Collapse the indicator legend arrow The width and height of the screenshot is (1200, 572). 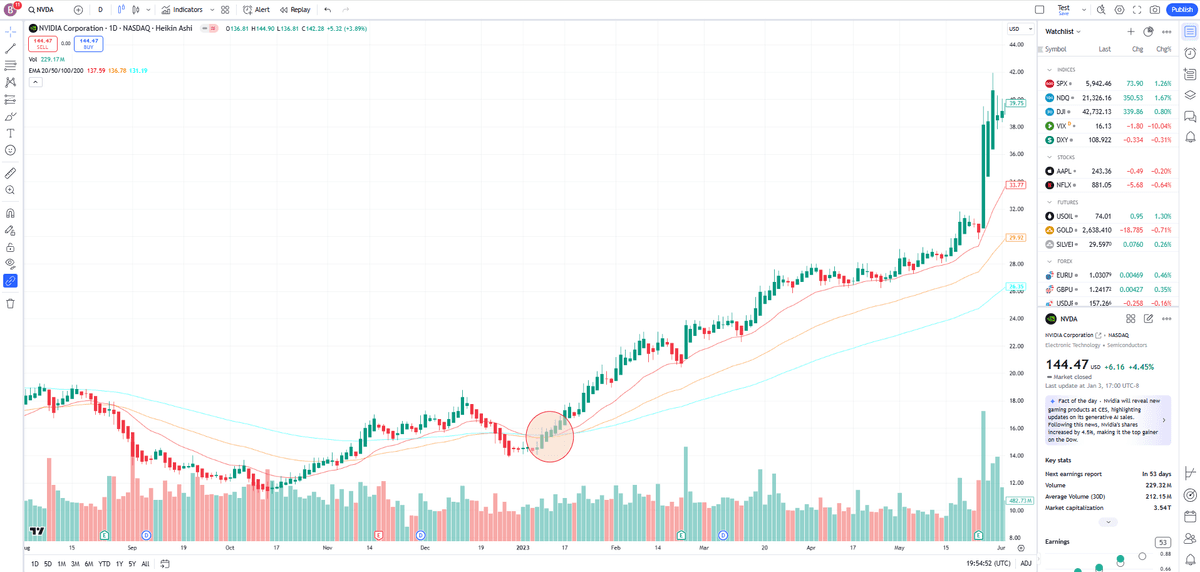pyautogui.click(x=36, y=82)
